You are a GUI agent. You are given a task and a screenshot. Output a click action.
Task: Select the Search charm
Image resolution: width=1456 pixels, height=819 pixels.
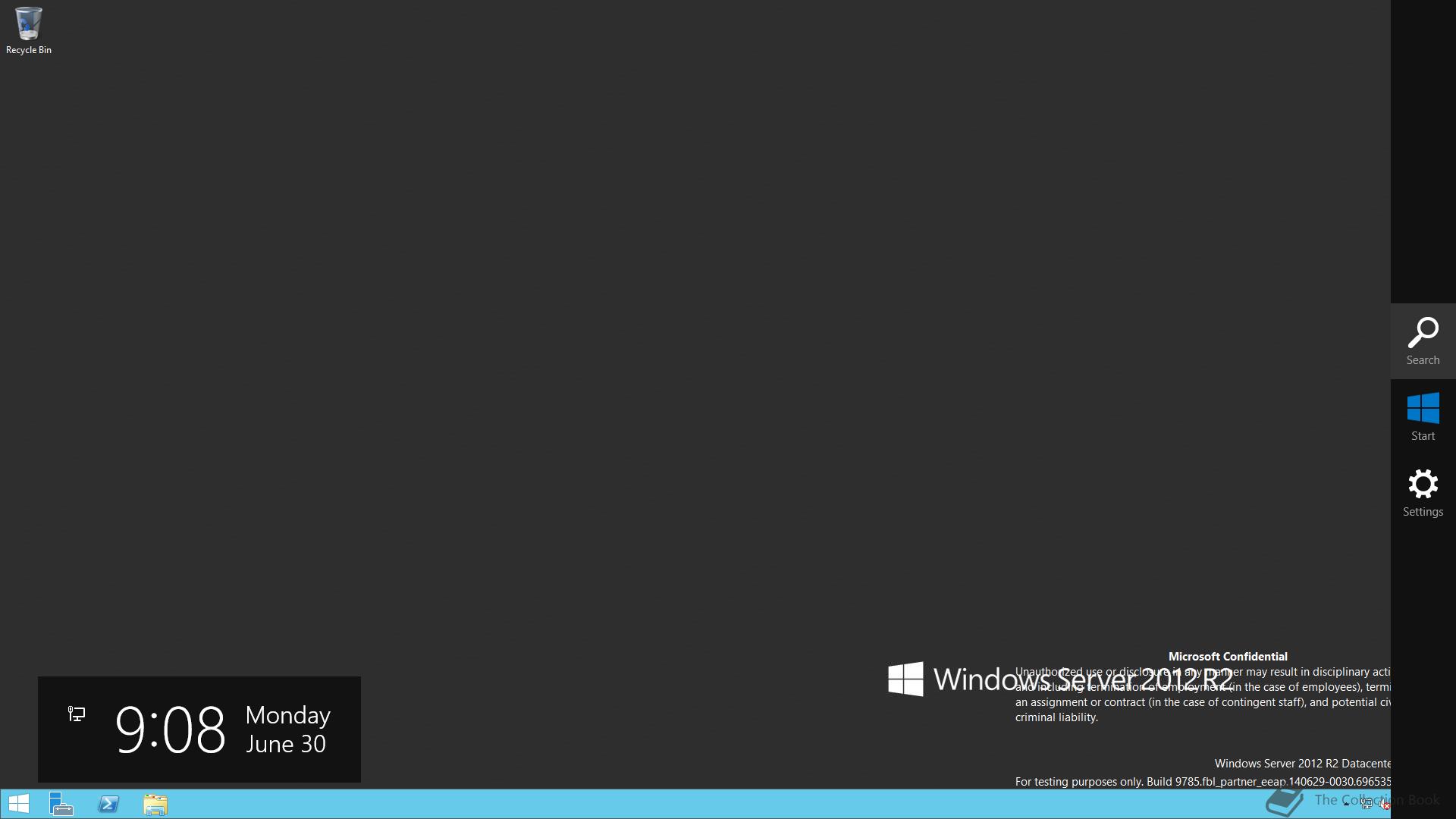point(1423,341)
